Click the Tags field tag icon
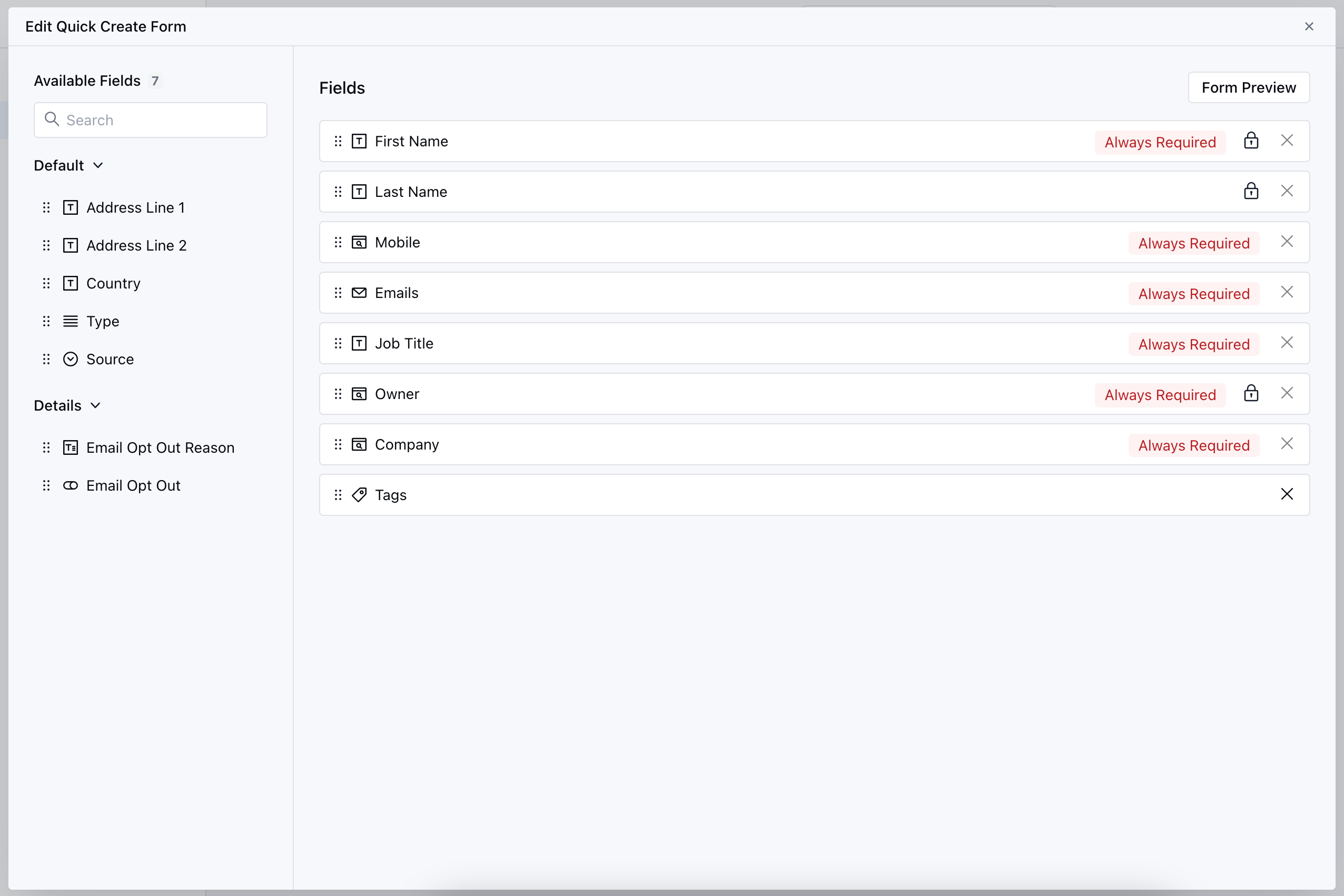This screenshot has height=896, width=1344. point(359,494)
